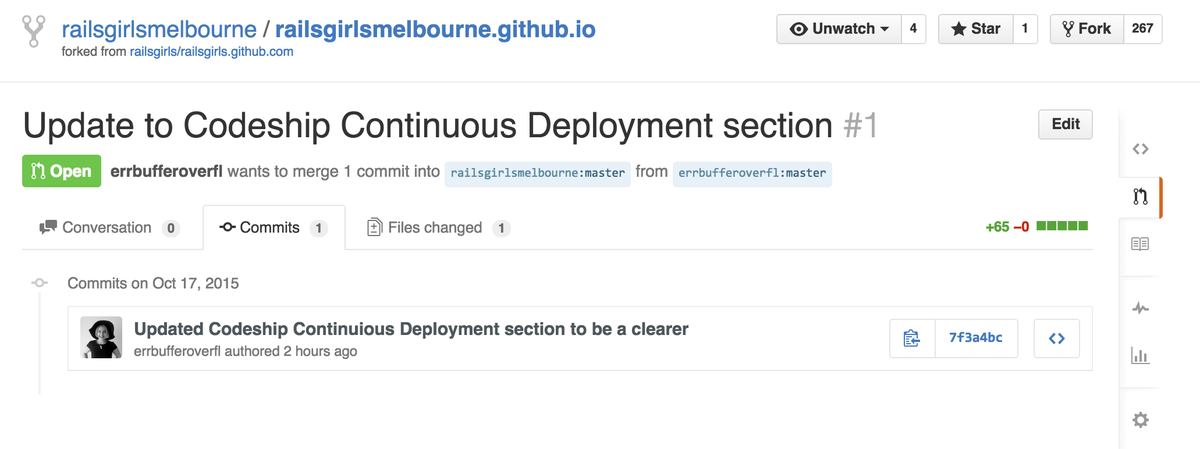The image size is (1200, 449).
Task: Click the pull request number #1
Action: [x=860, y=126]
